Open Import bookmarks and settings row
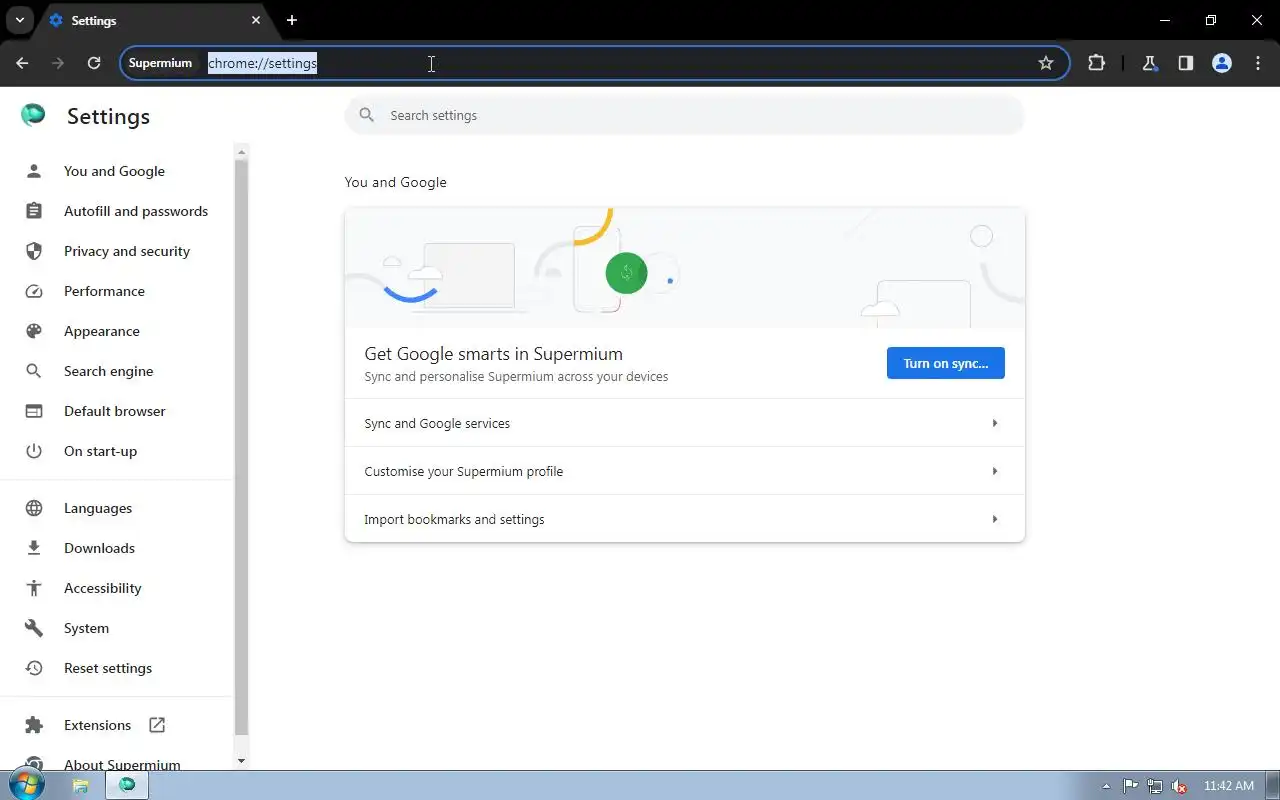 tap(685, 519)
